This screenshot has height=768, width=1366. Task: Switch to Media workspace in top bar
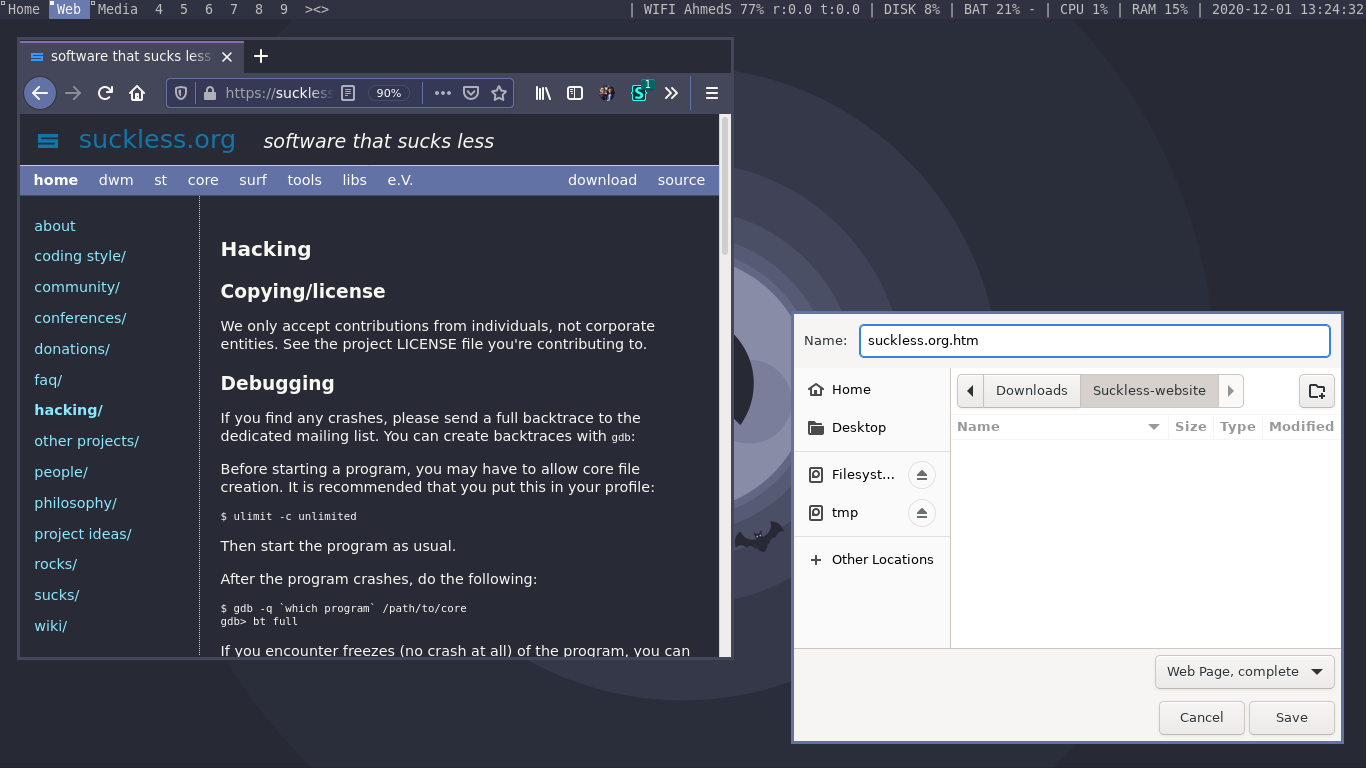pos(117,9)
